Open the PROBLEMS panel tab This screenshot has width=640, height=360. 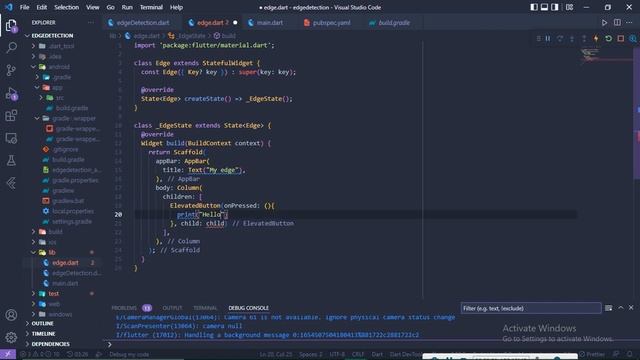(x=124, y=308)
